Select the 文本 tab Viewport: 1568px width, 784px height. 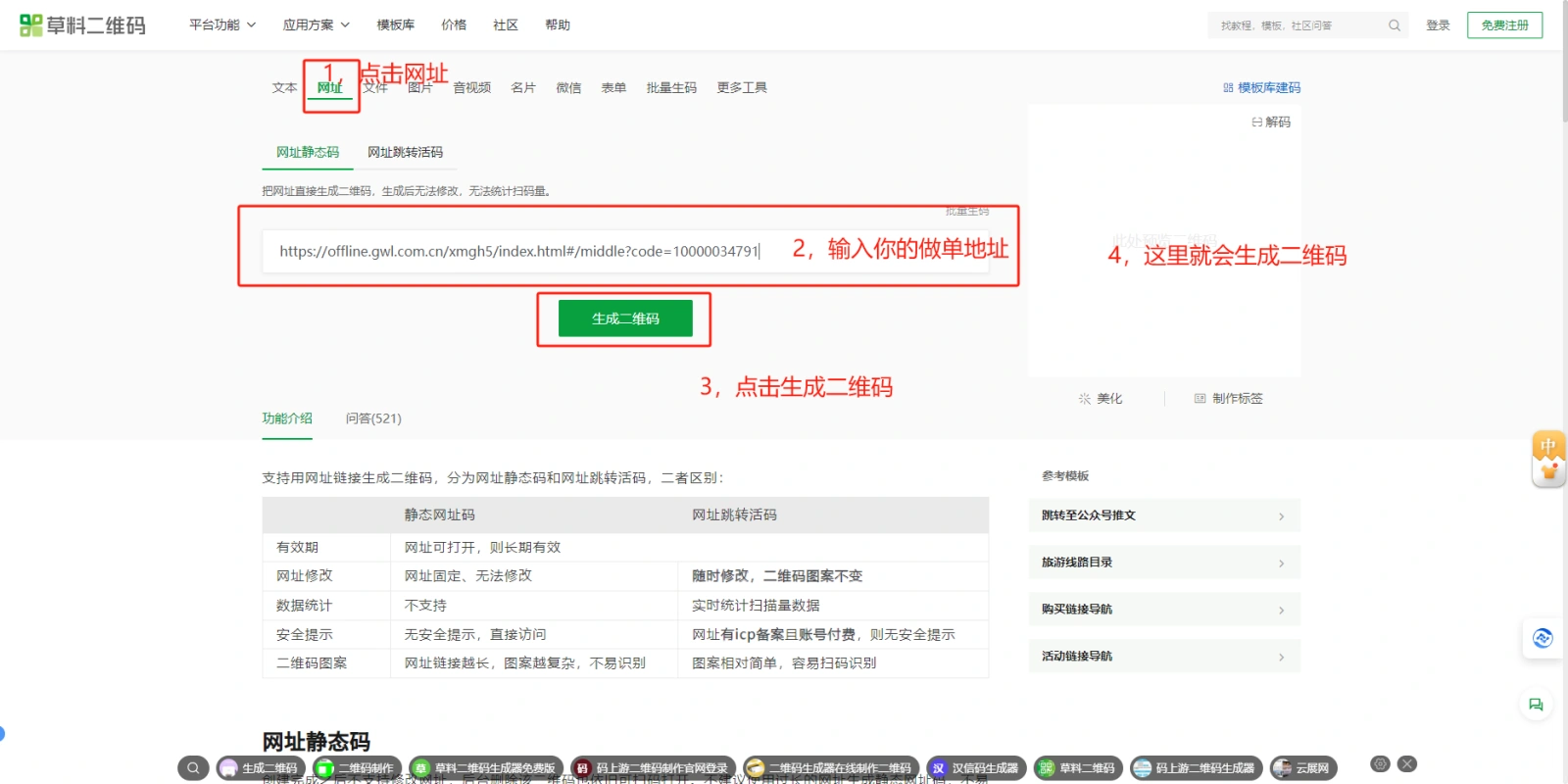coord(284,87)
